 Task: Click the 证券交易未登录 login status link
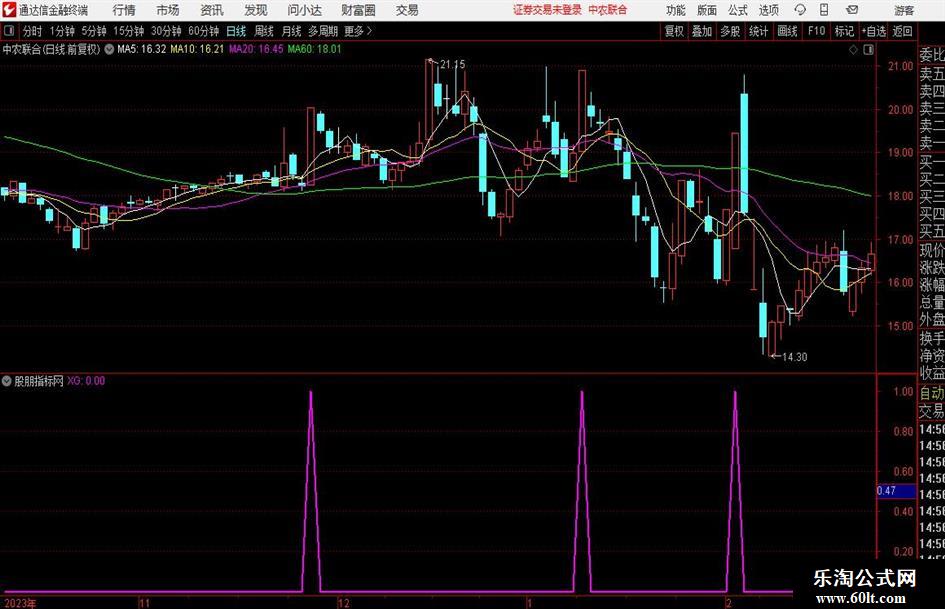547,10
